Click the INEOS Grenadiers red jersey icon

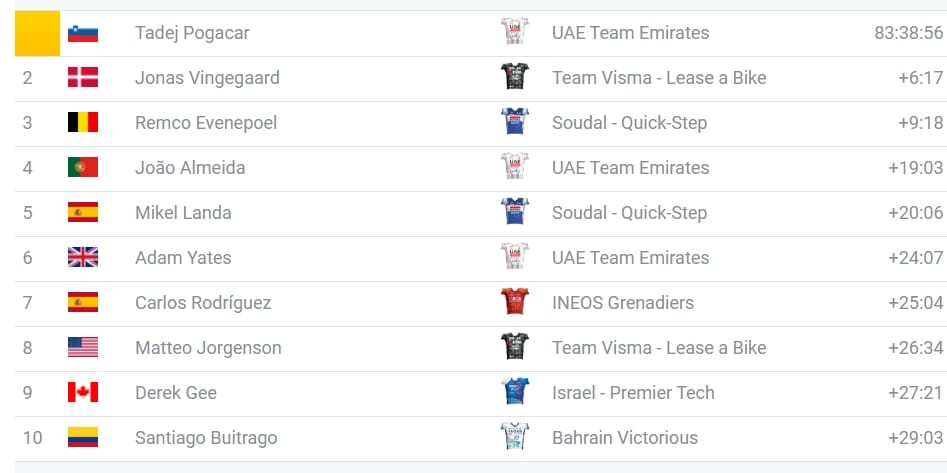(514, 302)
